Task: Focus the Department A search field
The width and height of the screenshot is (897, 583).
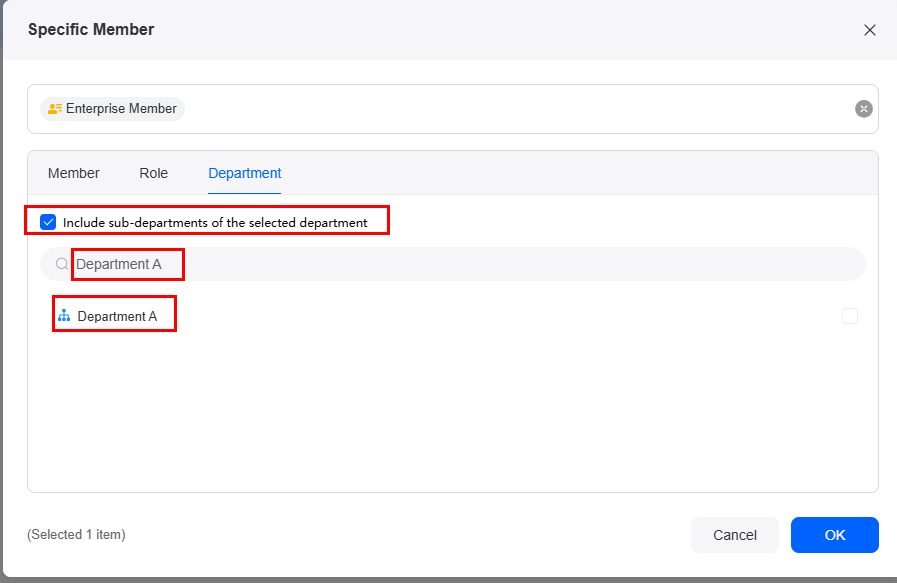Action: [453, 264]
